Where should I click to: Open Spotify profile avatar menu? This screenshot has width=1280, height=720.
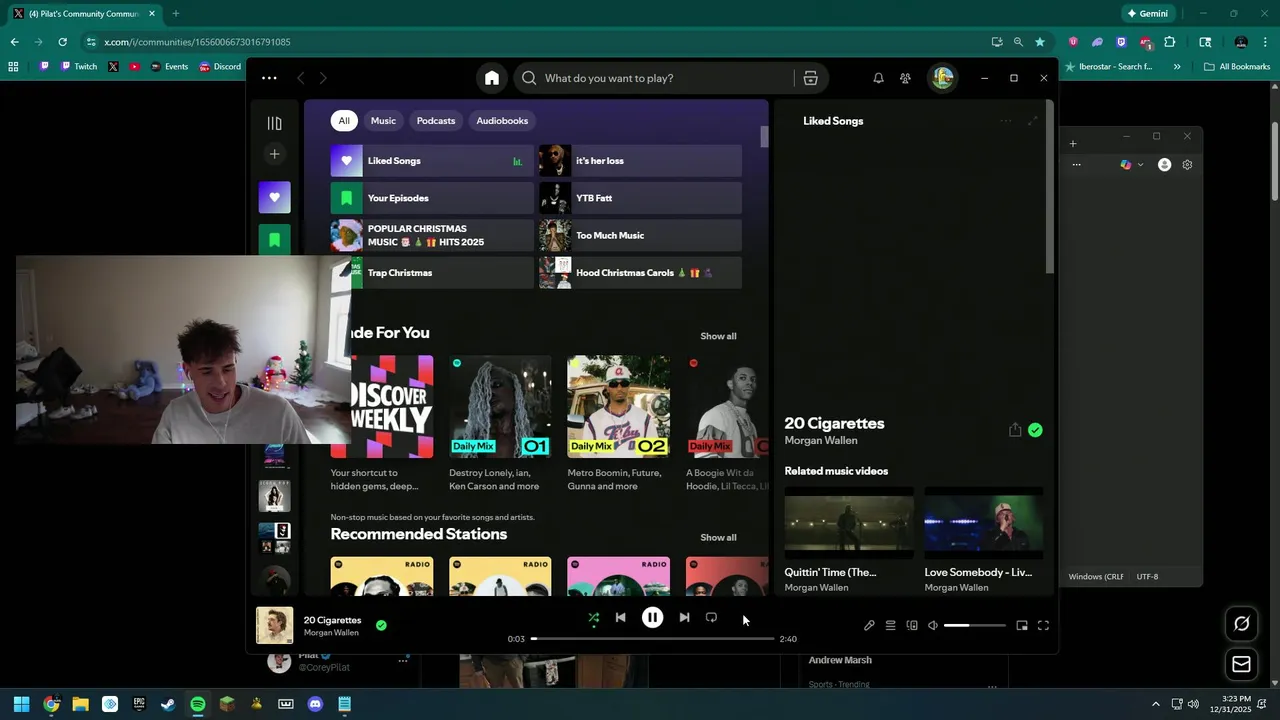[x=942, y=78]
